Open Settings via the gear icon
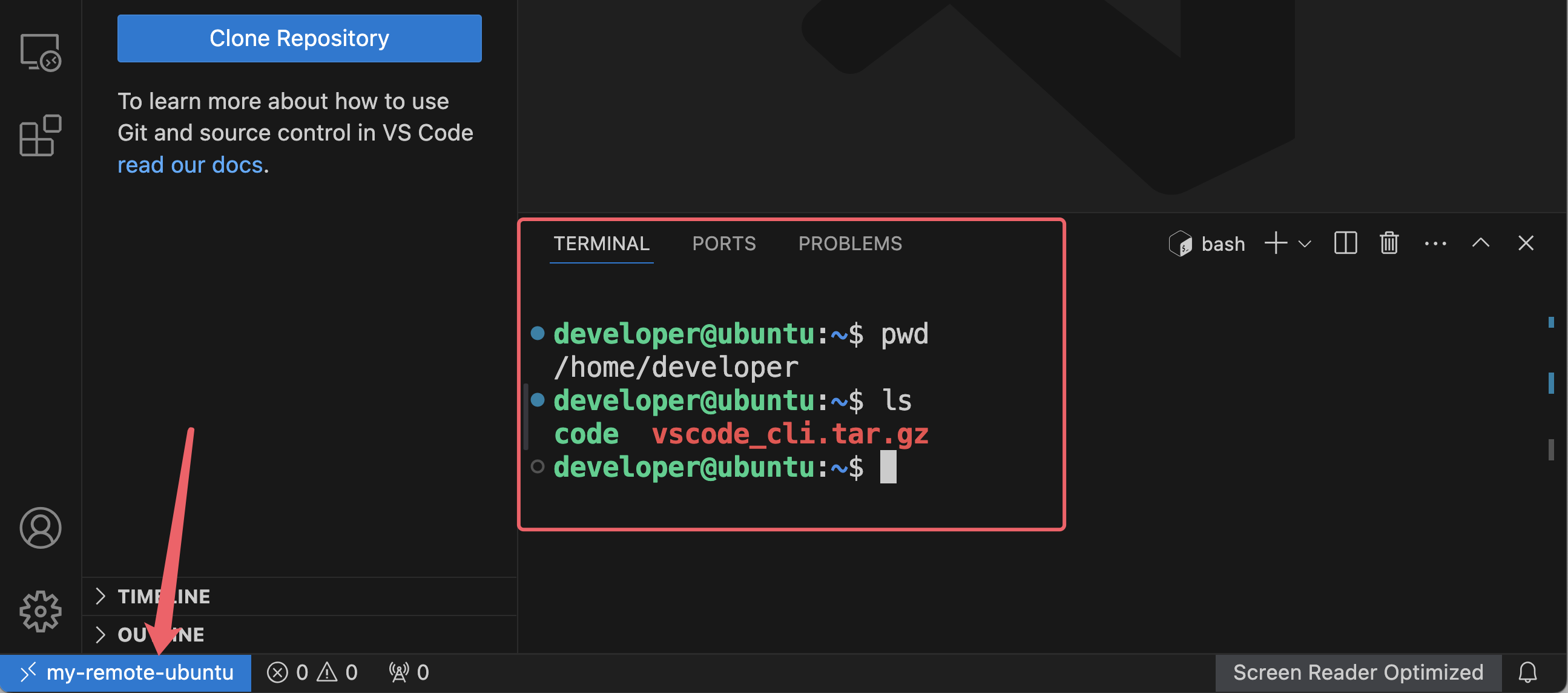Screen dimensions: 1568x693 pyautogui.click(x=40, y=611)
